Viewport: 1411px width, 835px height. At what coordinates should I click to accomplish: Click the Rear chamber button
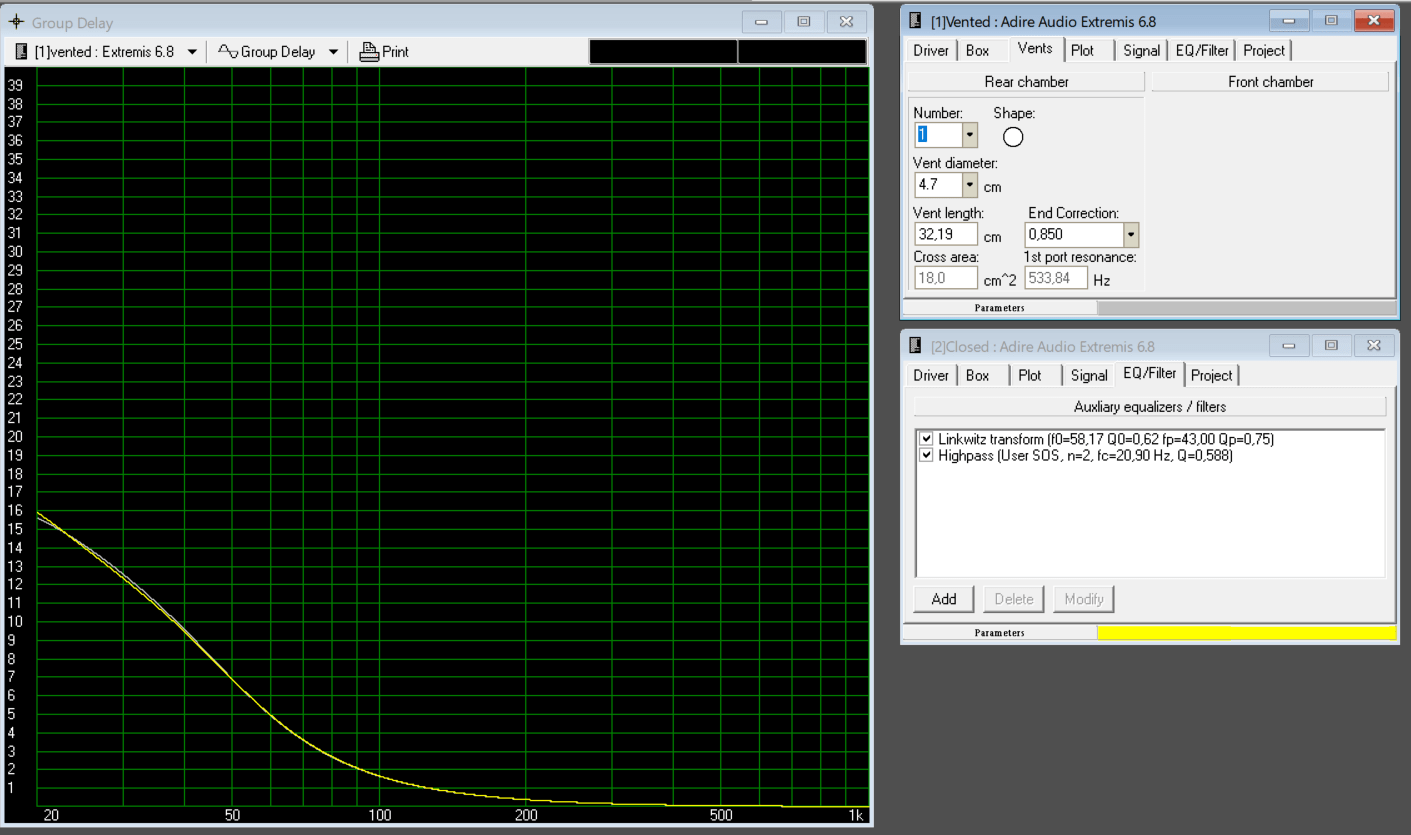tap(1027, 82)
